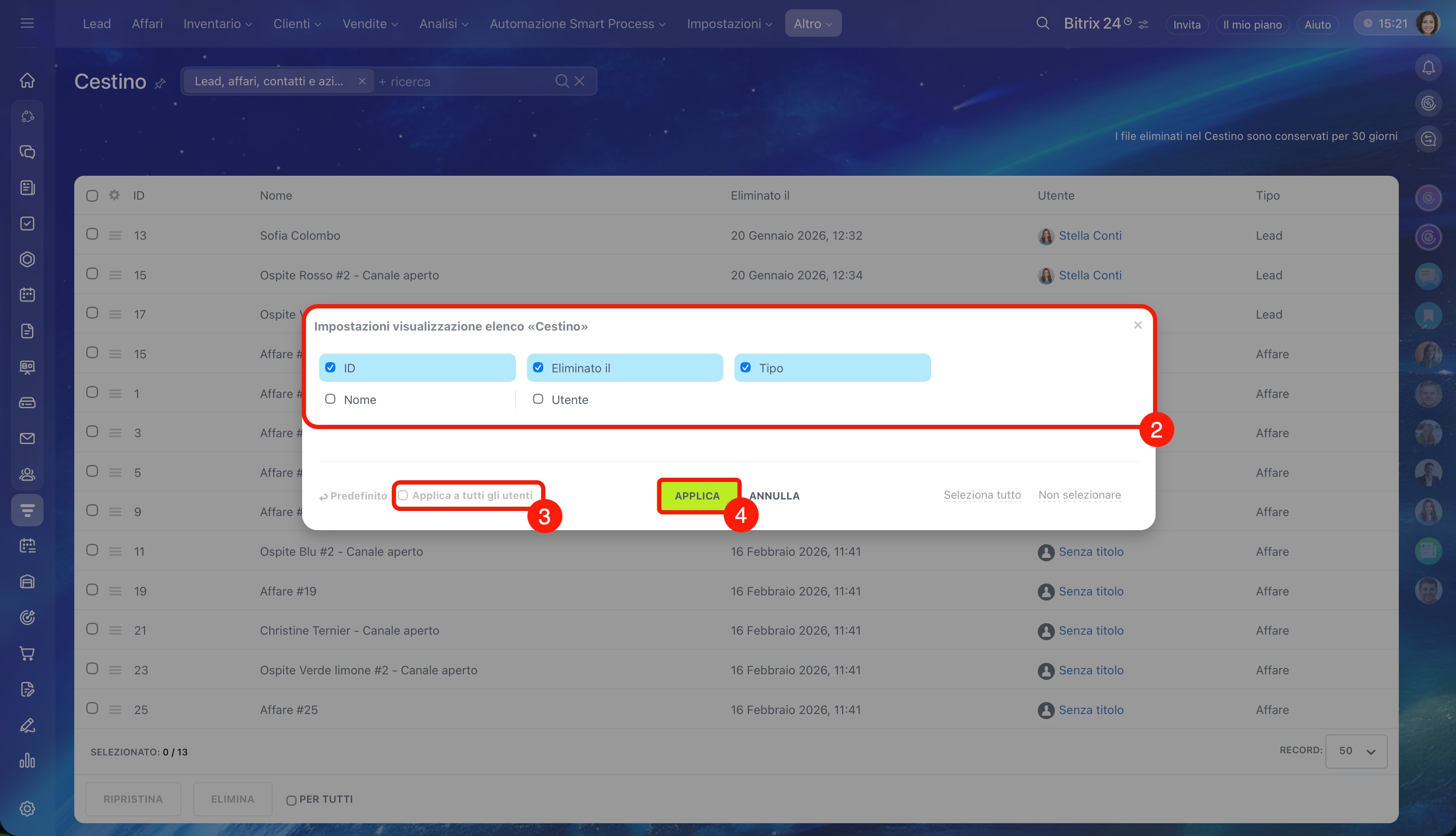The width and height of the screenshot is (1456, 836).
Task: Enable the Nome column checkbox
Action: 330,399
